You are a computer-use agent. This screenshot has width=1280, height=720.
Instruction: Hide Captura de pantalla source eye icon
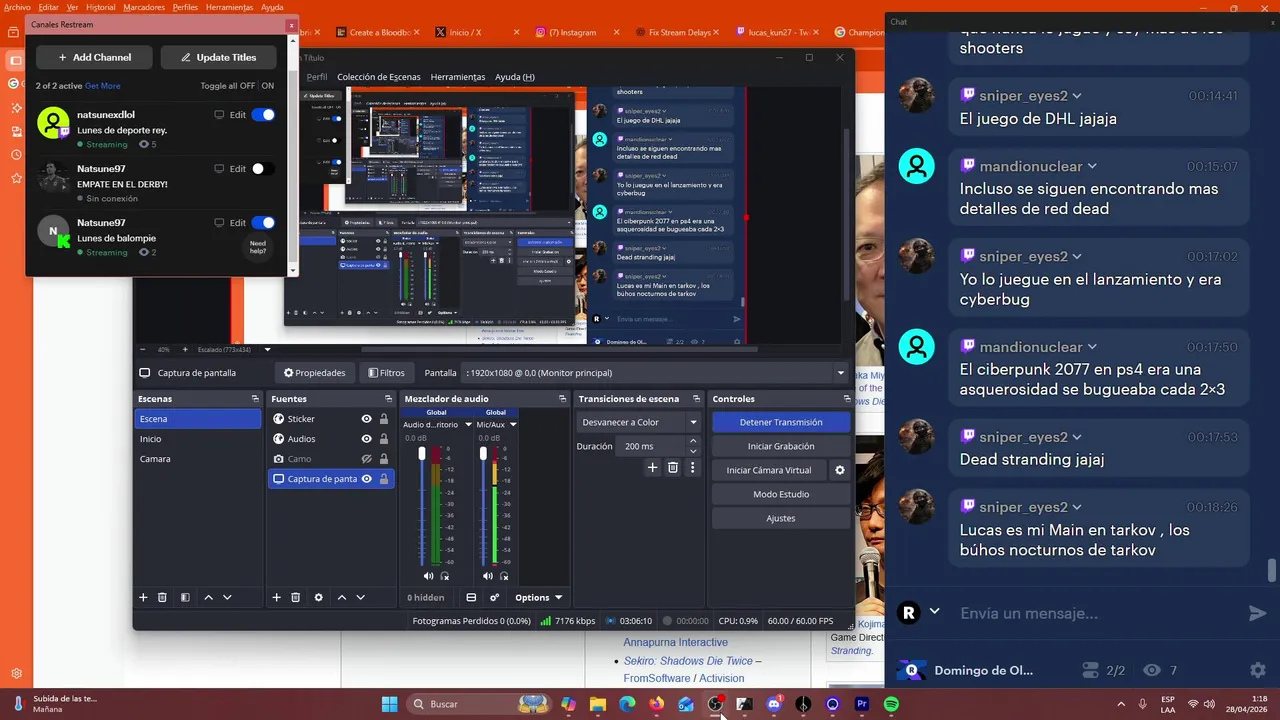(x=367, y=479)
